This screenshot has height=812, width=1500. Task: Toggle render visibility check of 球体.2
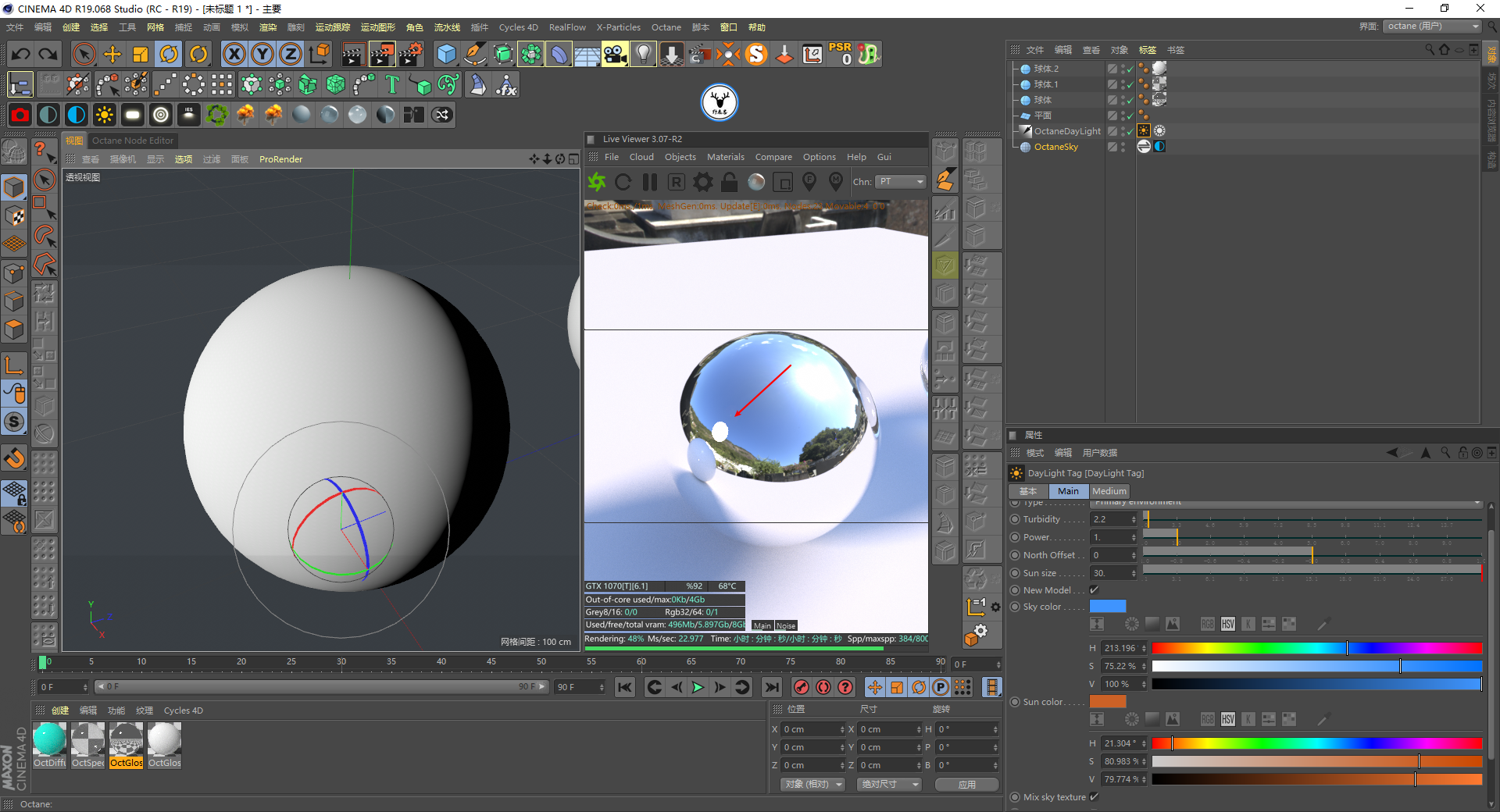pos(1130,69)
